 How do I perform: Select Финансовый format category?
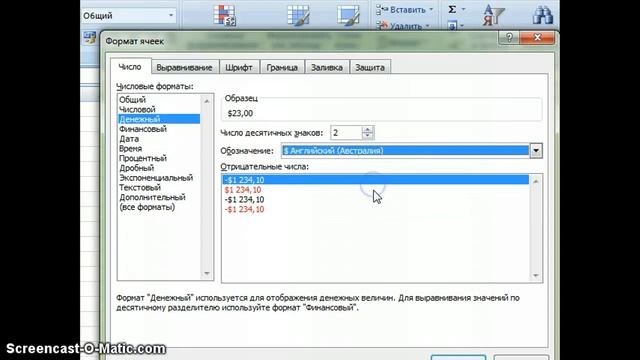[x=159, y=129]
